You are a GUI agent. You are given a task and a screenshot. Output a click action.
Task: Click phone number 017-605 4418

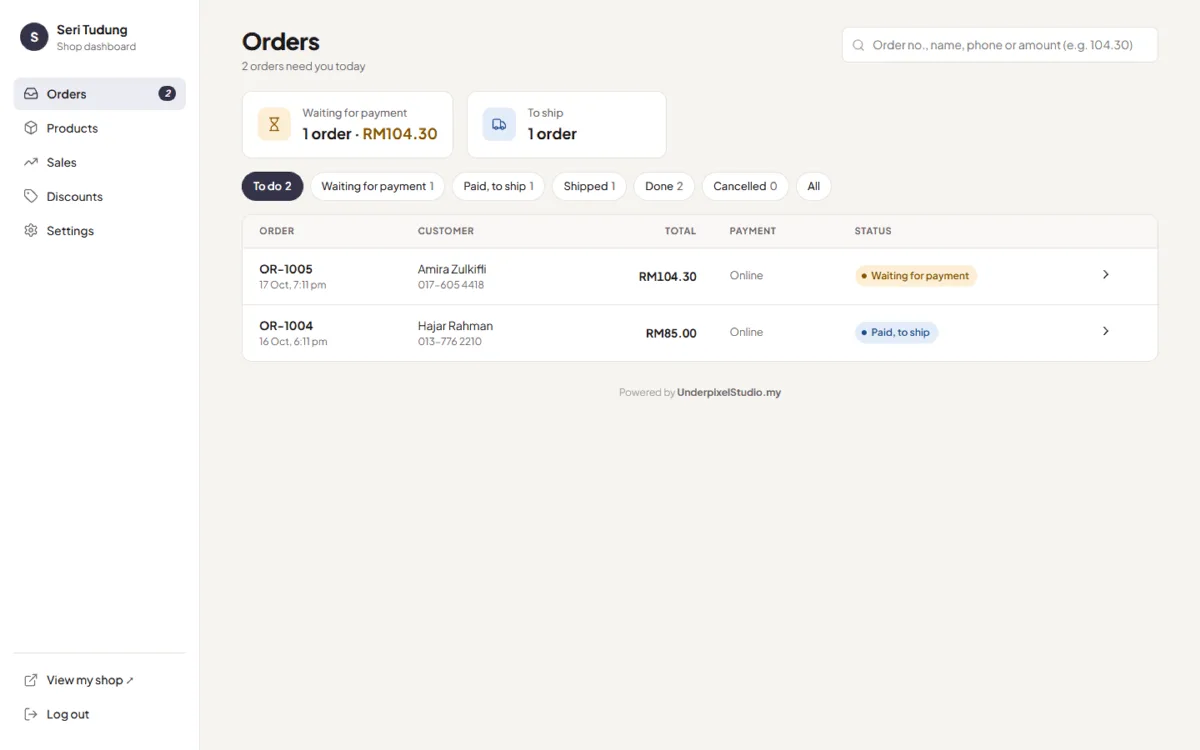(451, 285)
